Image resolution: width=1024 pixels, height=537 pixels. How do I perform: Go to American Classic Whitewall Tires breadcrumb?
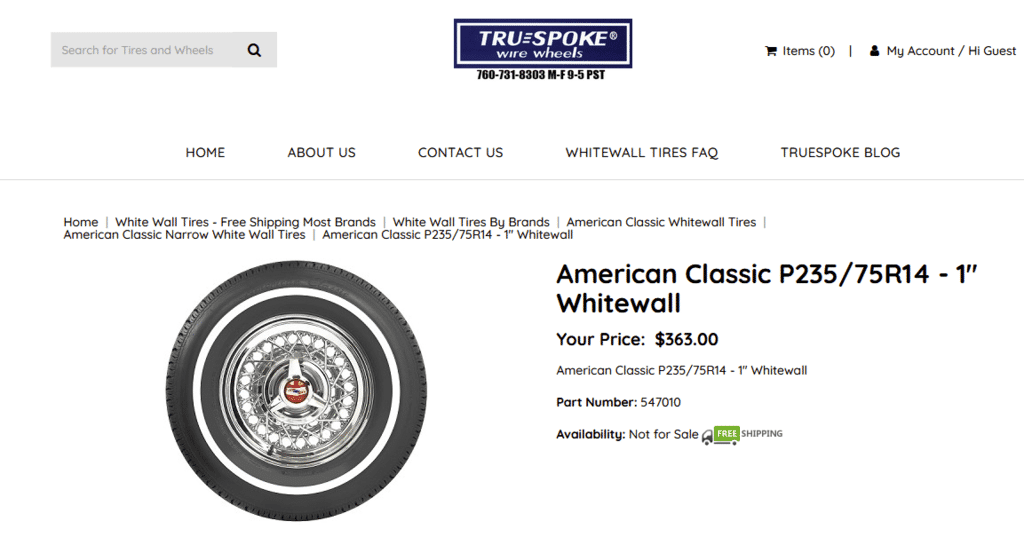661,222
